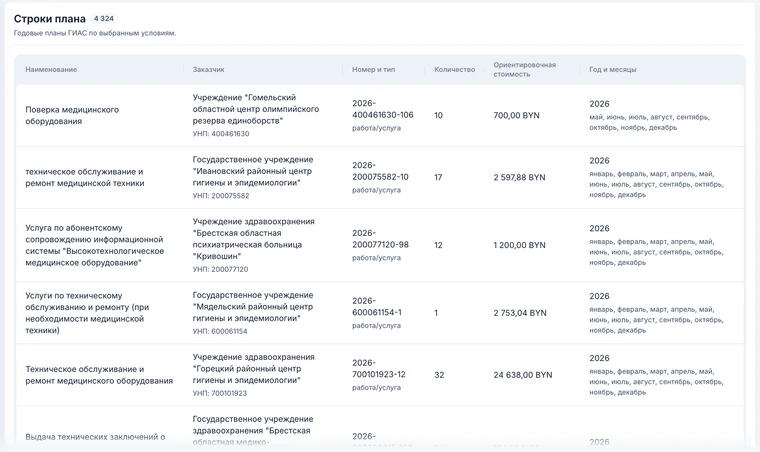Click the 'Год и месяцы' column header
Image resolution: width=760 pixels, height=452 pixels.
(613, 69)
